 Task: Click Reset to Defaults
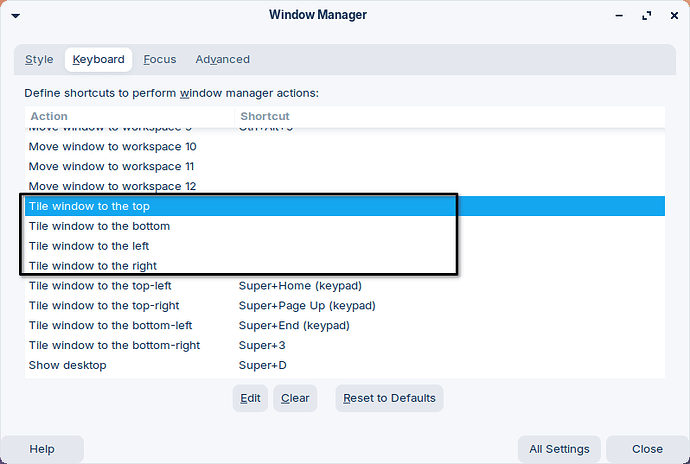pos(389,398)
